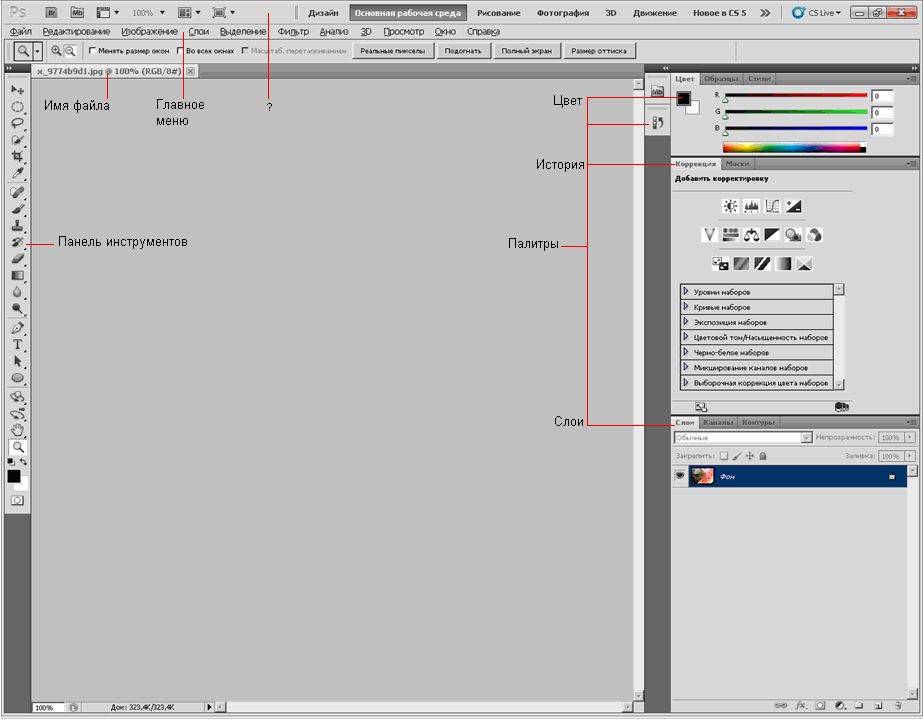
Task: Delete layer with the trash icon
Action: pyautogui.click(x=898, y=705)
